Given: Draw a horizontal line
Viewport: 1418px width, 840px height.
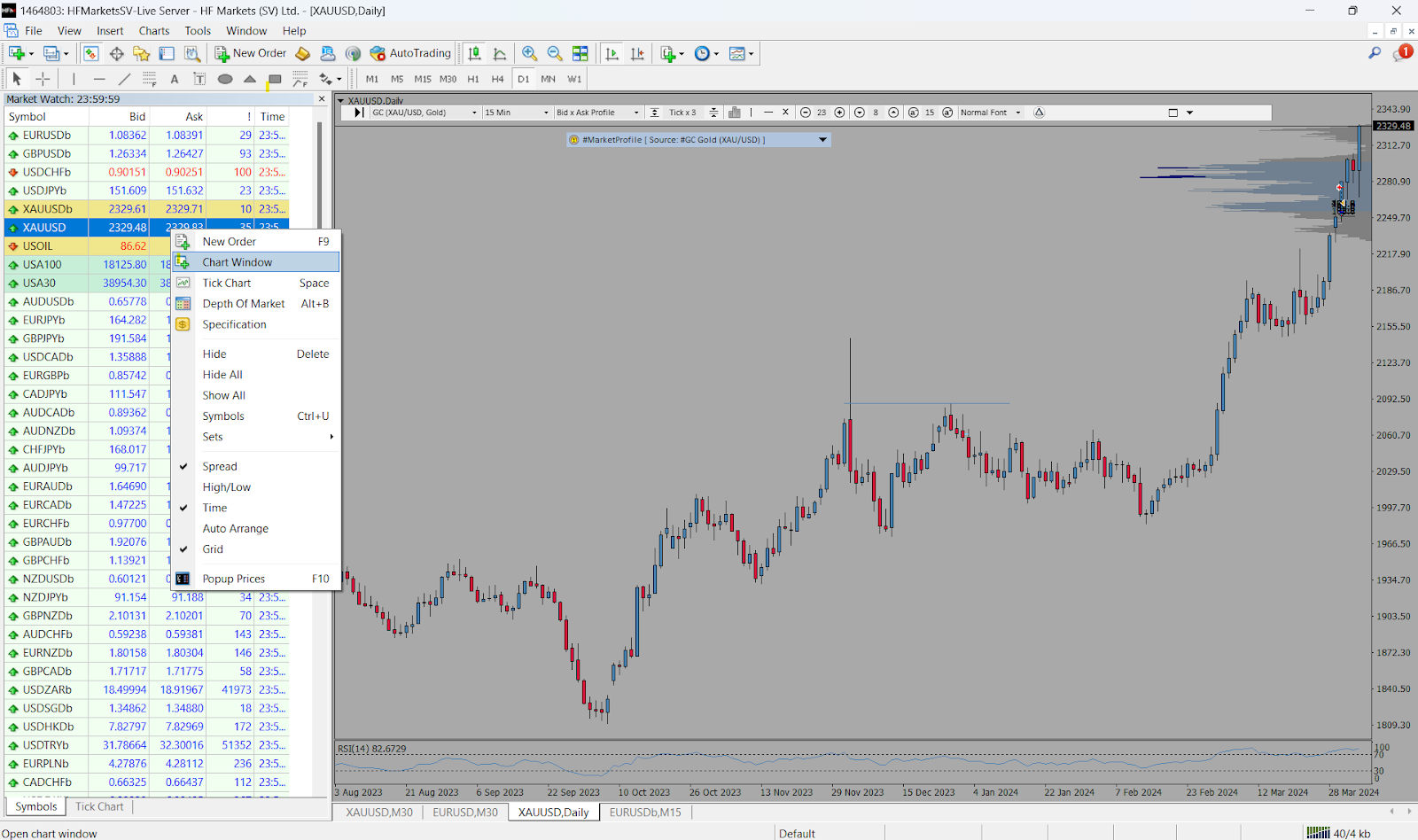Looking at the screenshot, I should pos(99,79).
